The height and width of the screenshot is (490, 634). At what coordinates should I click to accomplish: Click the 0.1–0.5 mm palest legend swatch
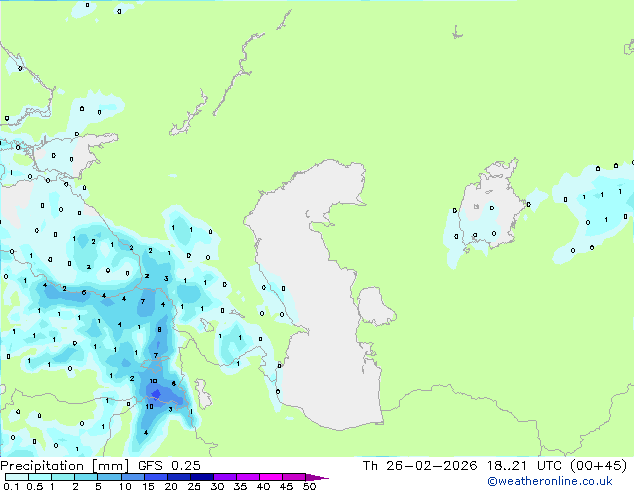[17, 477]
